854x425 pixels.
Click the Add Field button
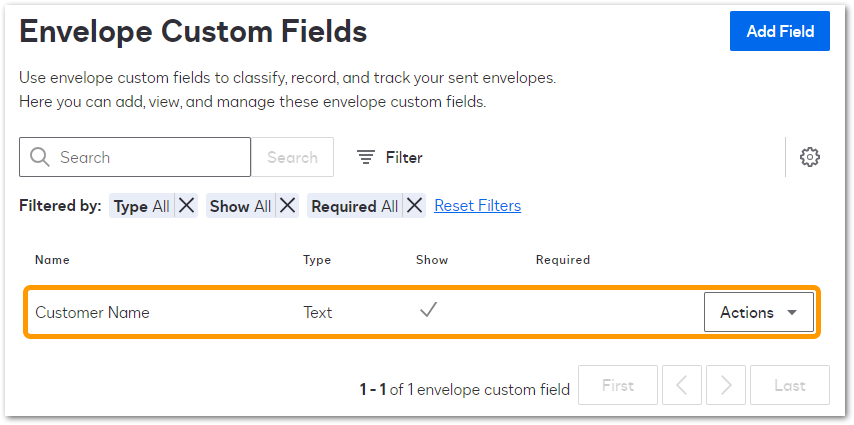point(780,31)
